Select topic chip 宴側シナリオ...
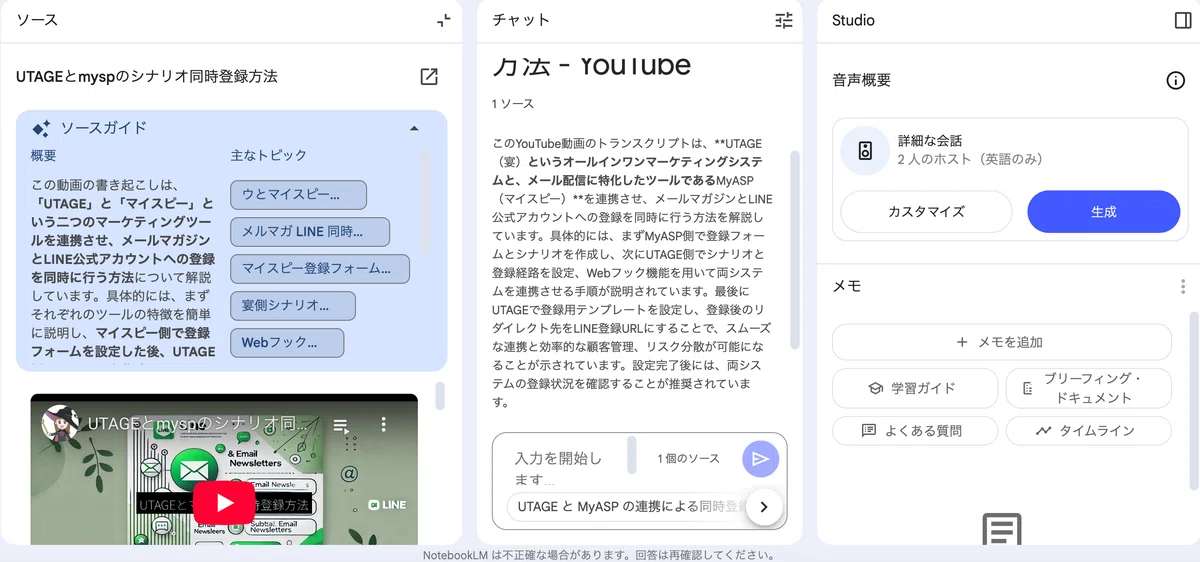Screen dimensions: 1200x562 [293, 305]
